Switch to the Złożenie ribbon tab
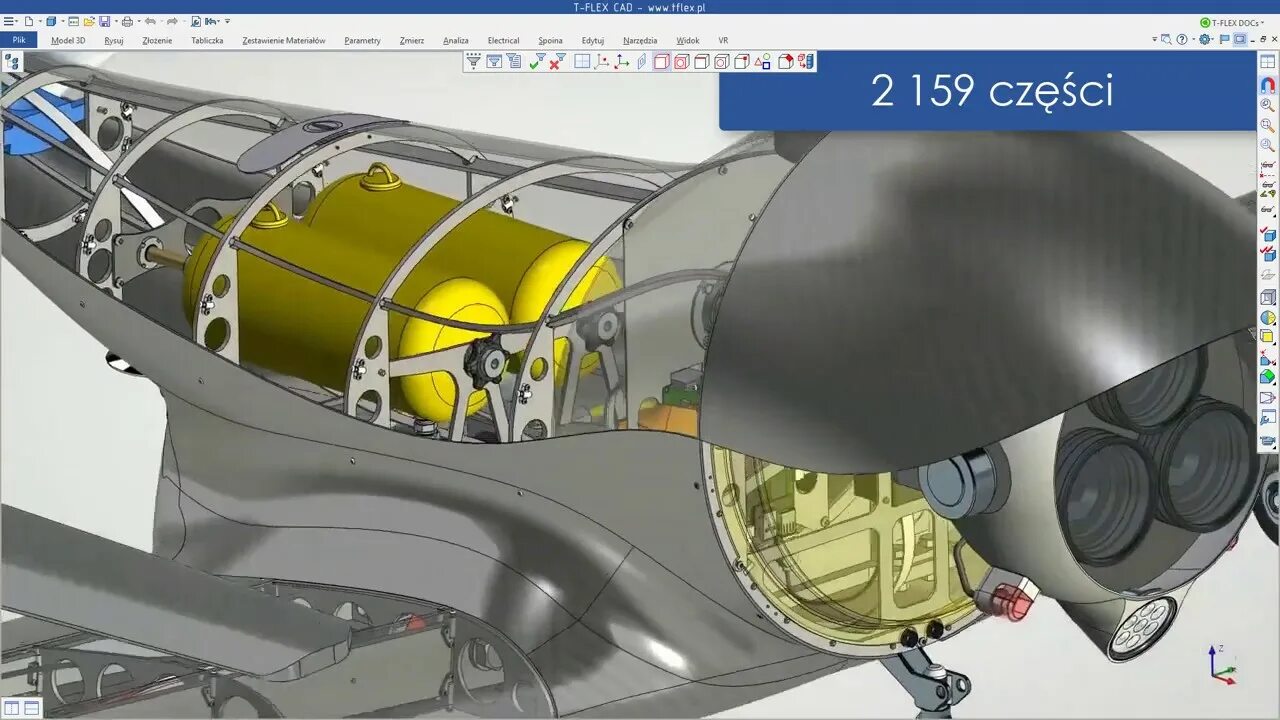This screenshot has height=720, width=1280. (x=157, y=41)
